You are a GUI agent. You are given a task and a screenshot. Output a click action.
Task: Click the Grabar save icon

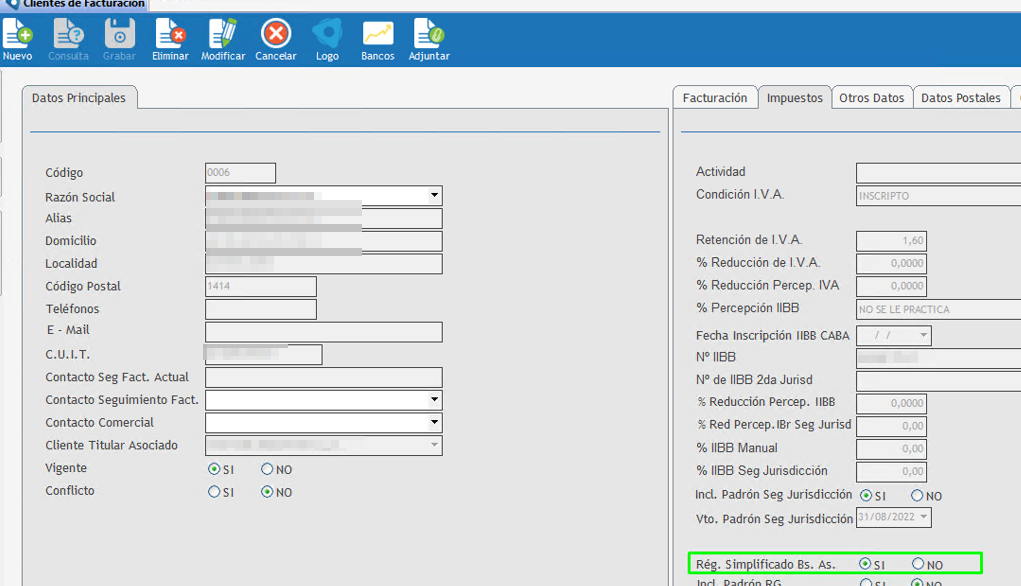[x=119, y=39]
